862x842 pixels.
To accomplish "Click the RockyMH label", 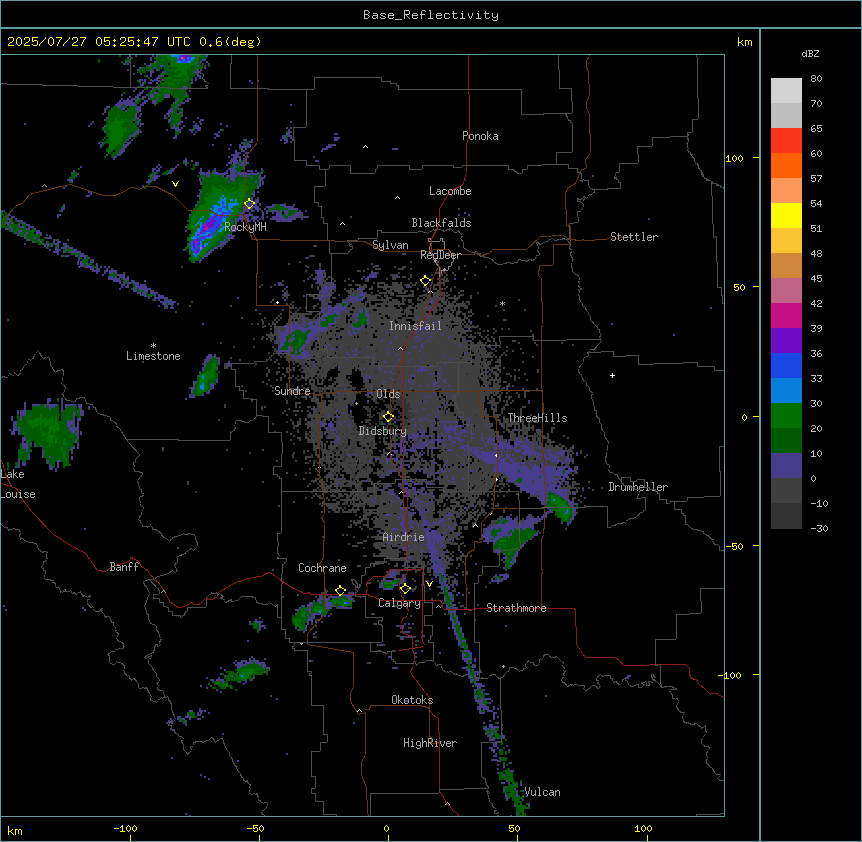I will click(x=245, y=227).
